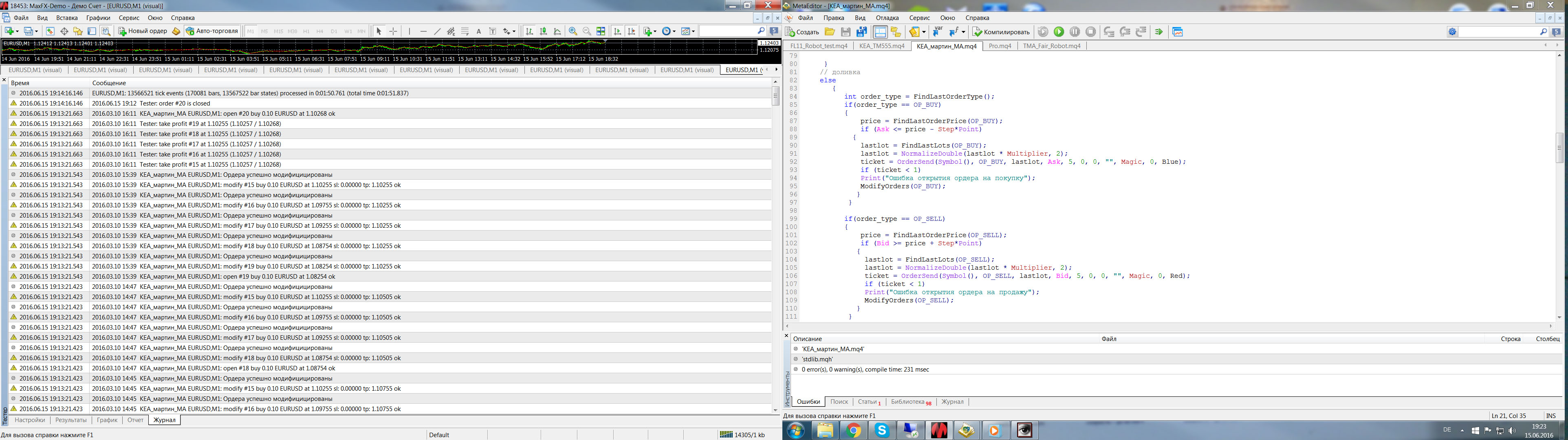Open the KEA_TM555.mq4 file tab
The image size is (1568, 440).
click(882, 46)
